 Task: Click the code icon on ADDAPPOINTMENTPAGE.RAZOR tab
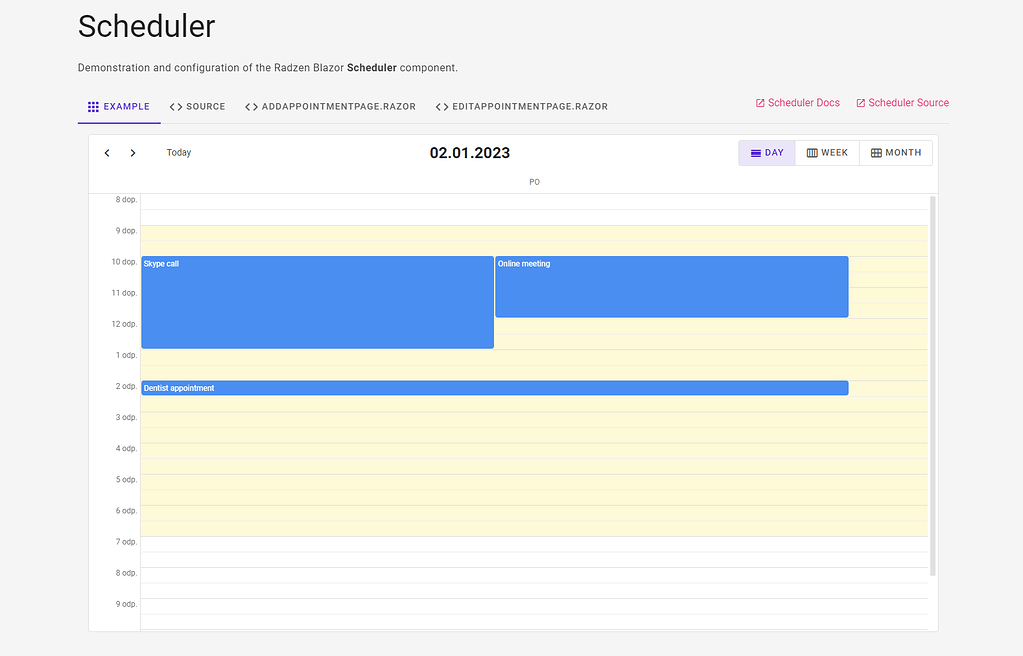point(249,104)
